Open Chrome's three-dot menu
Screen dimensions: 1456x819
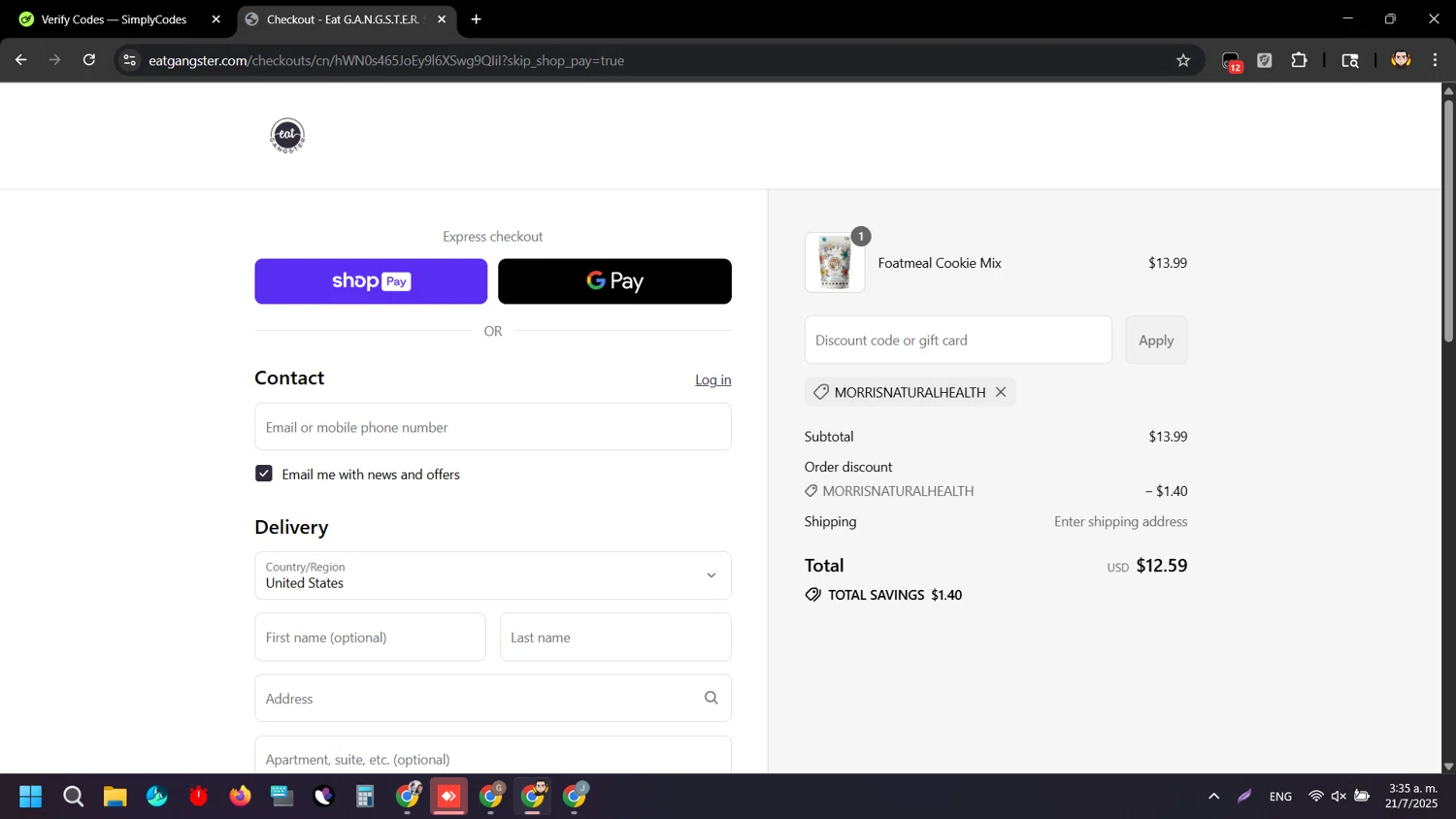point(1435,60)
